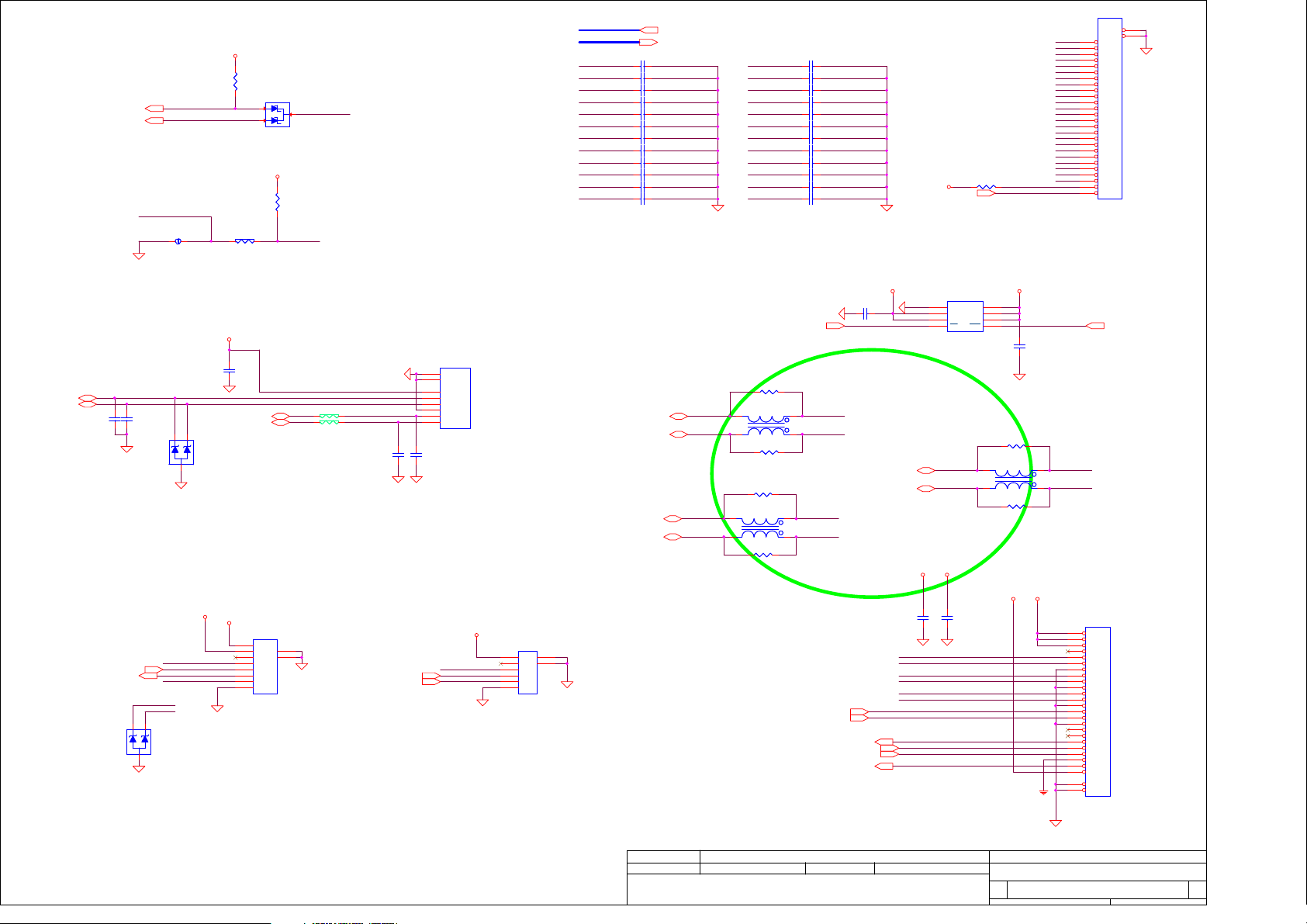The image size is (1307, 924).
Task: Select the connector block in the bottom-center circuit
Action: [527, 672]
